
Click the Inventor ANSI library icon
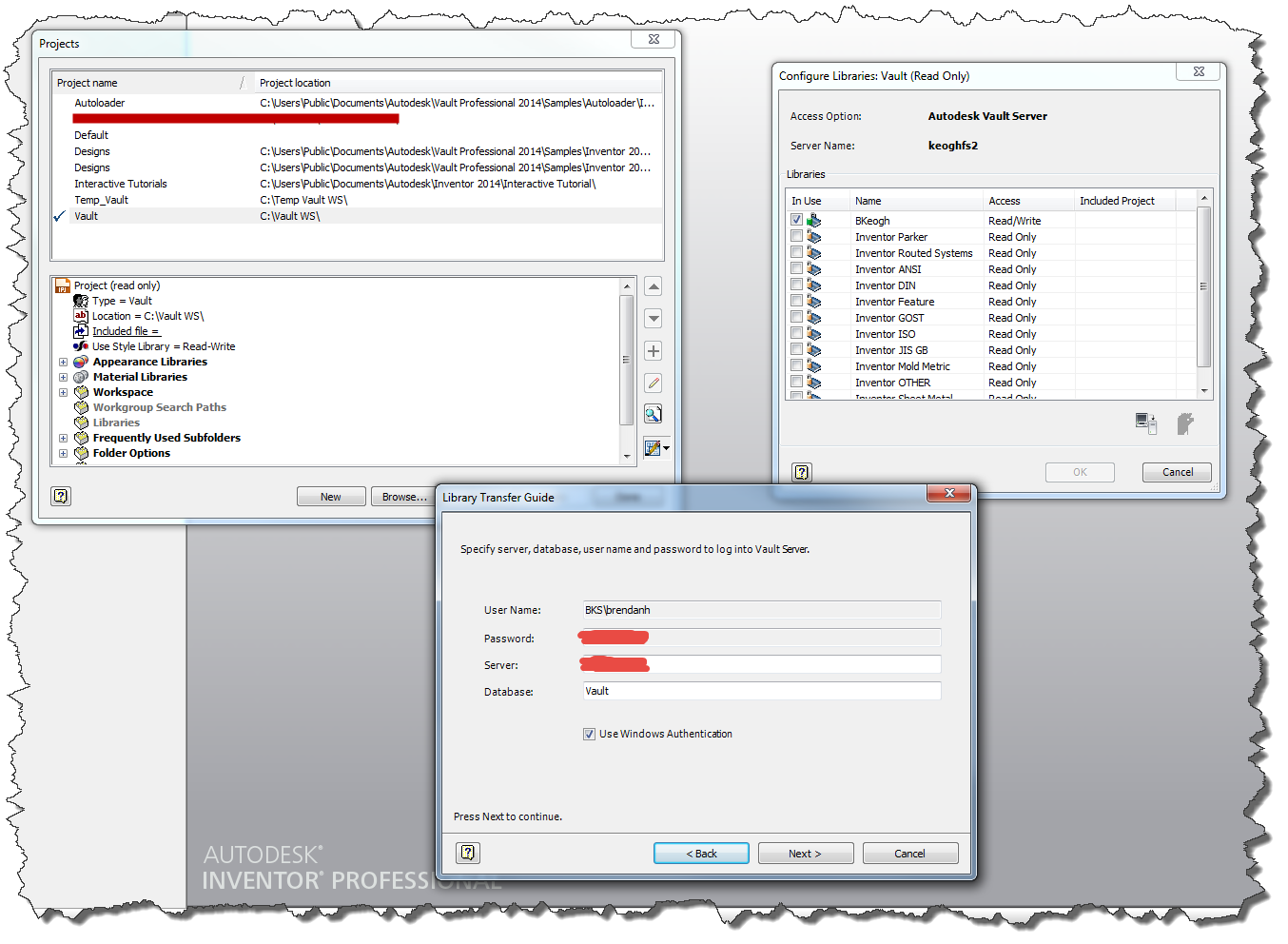(813, 269)
